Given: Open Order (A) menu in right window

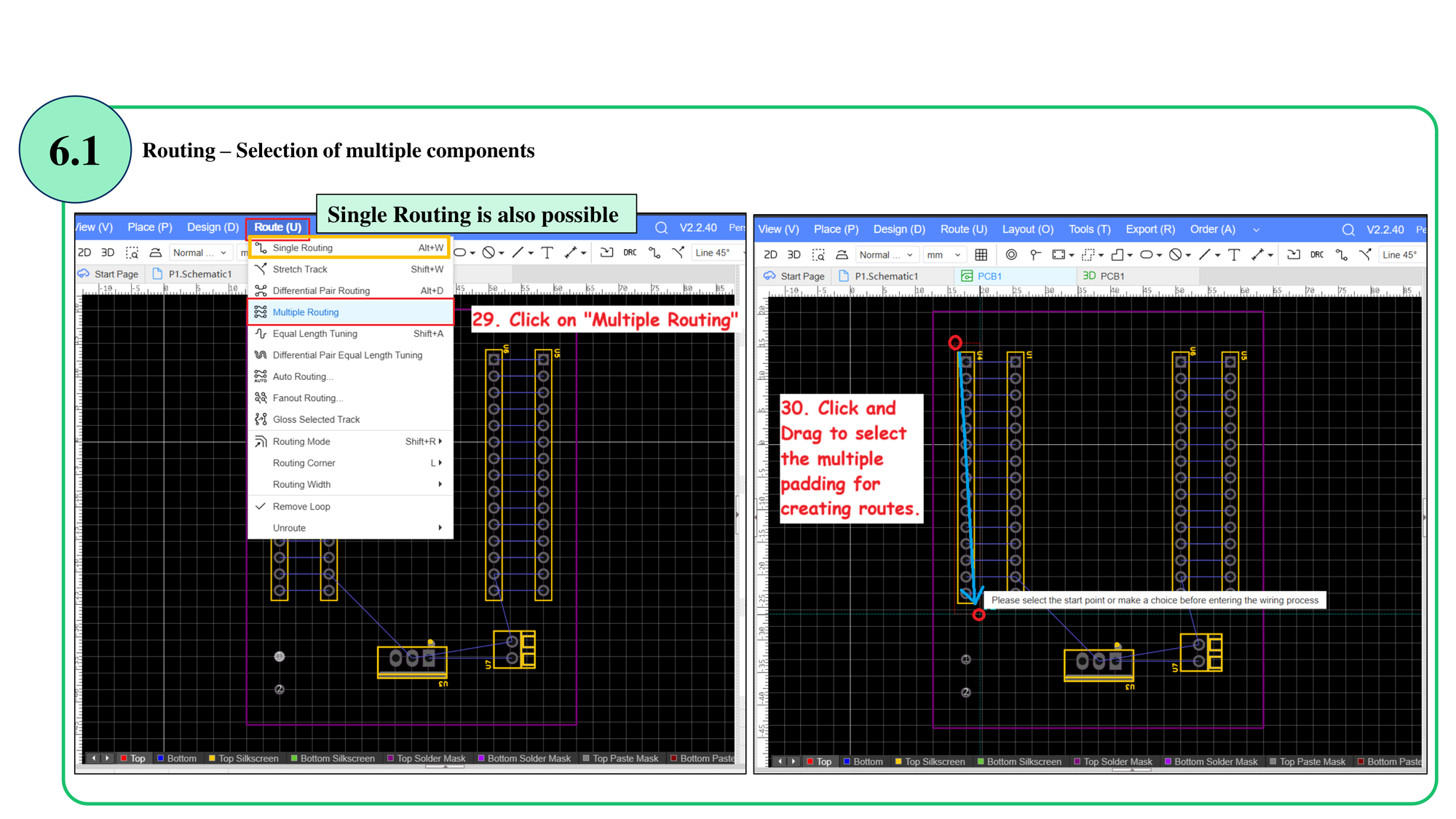Looking at the screenshot, I should click(x=1212, y=229).
